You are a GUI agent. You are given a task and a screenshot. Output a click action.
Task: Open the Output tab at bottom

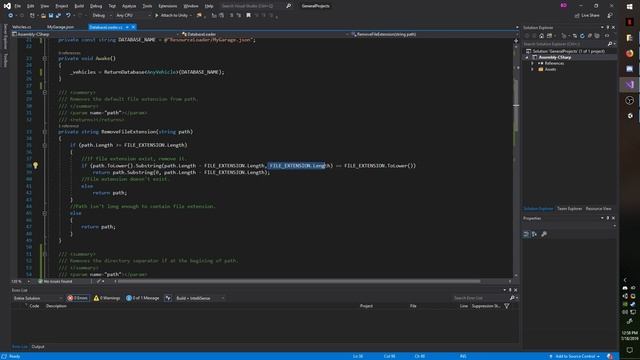(x=38, y=347)
